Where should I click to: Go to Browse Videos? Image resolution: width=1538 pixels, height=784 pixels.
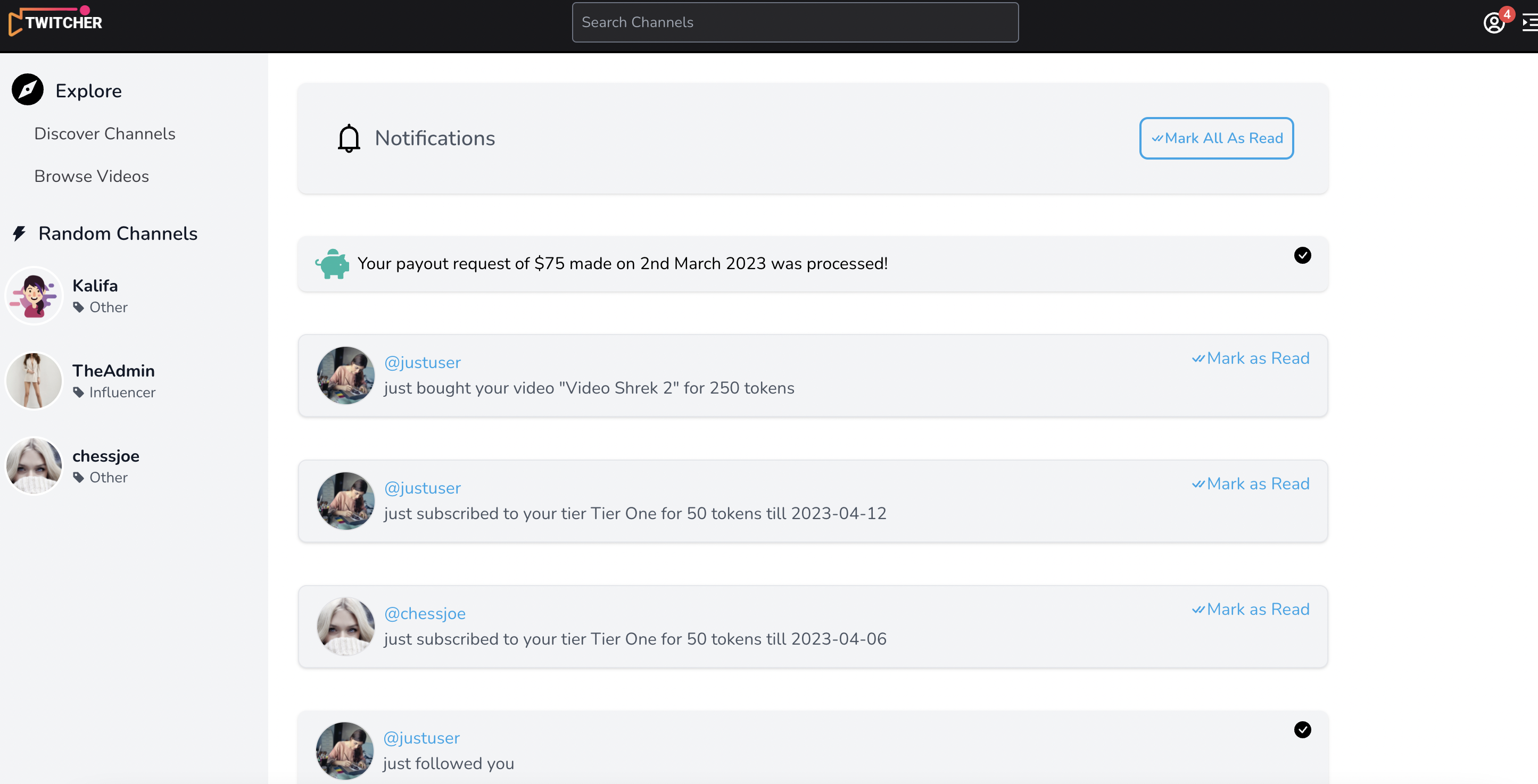coord(92,176)
